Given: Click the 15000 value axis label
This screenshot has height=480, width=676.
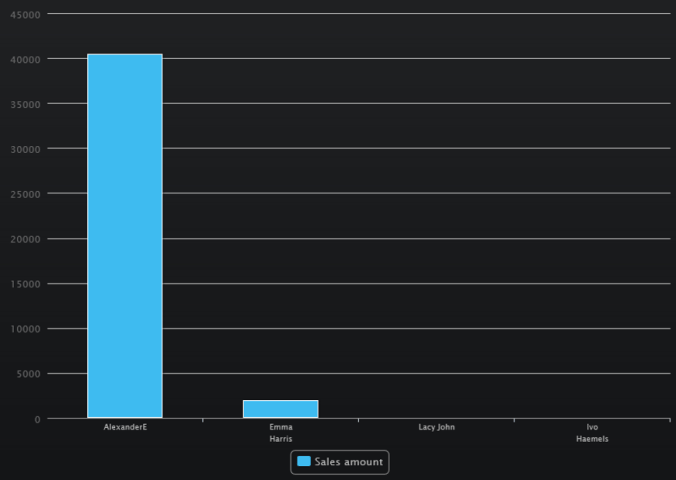Looking at the screenshot, I should (26, 284).
